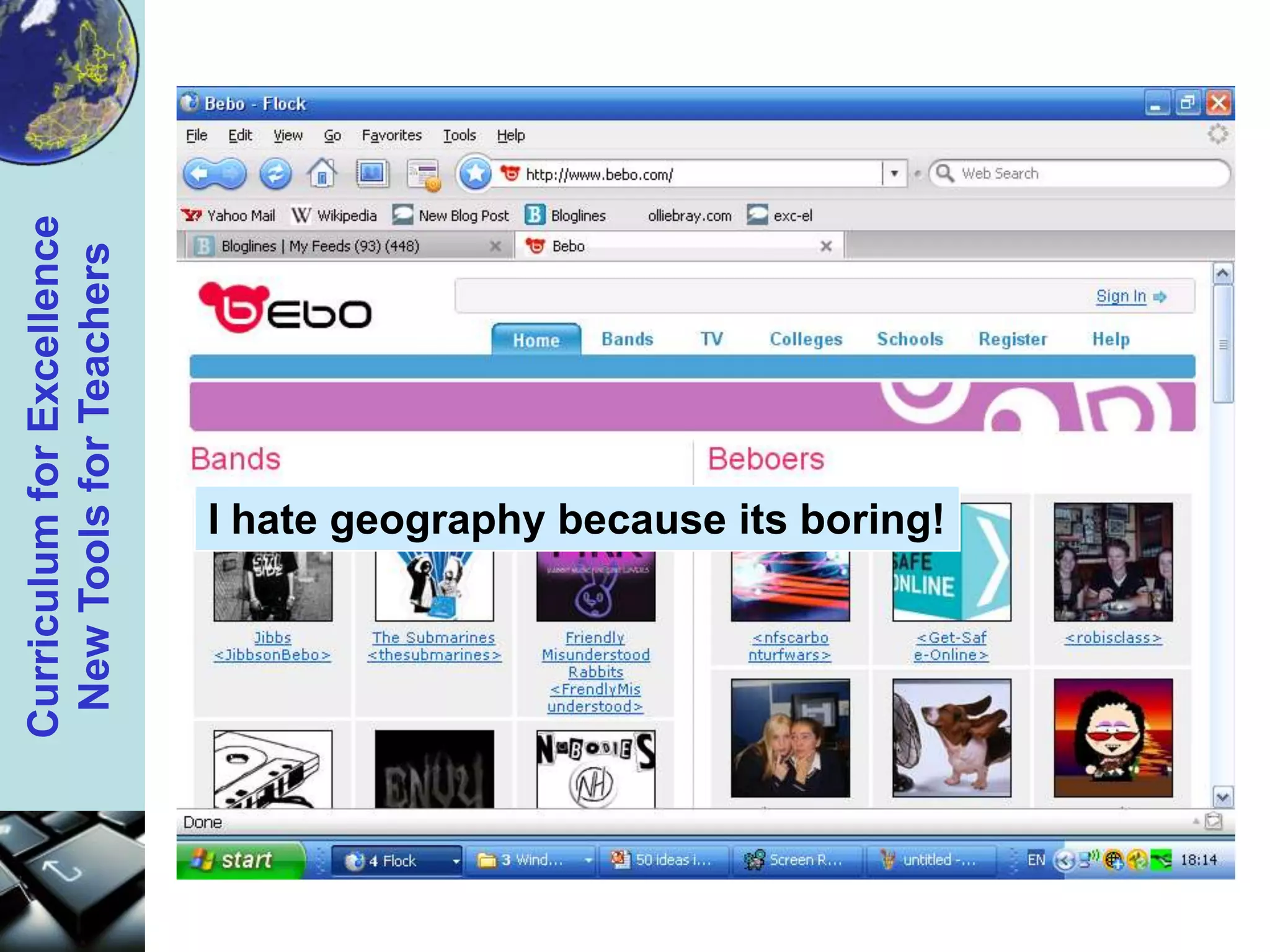Open the Bebo Help tab

click(x=1111, y=339)
